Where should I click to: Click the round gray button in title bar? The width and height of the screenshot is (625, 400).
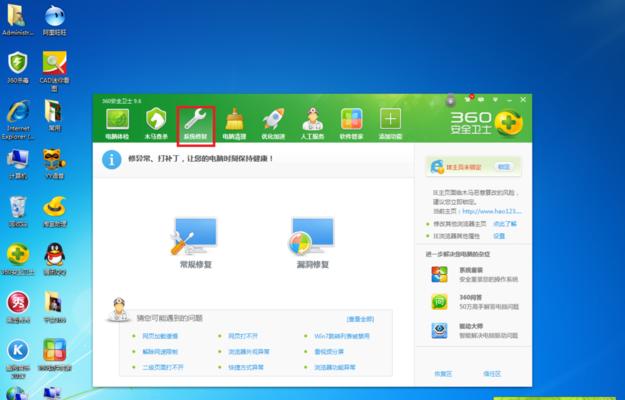450,101
